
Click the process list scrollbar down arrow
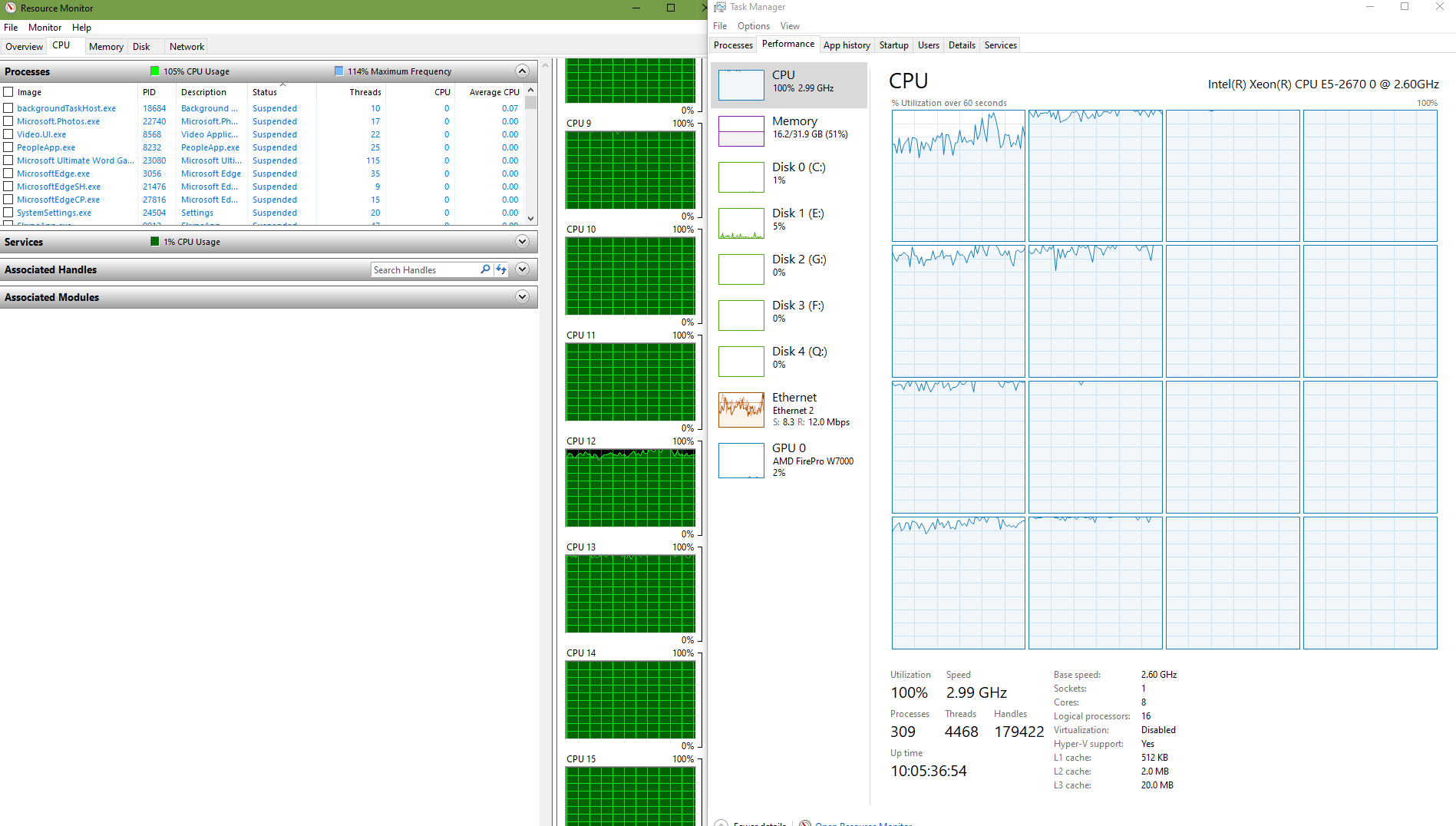[x=530, y=219]
